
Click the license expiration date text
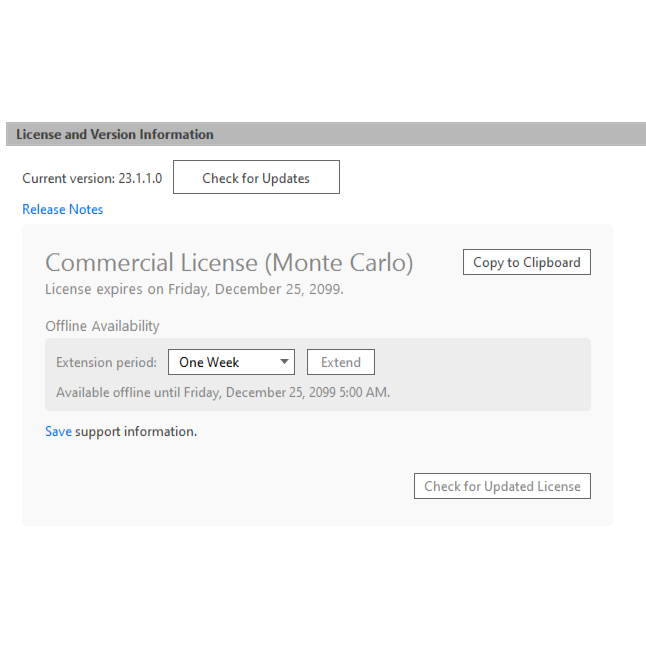tap(194, 289)
